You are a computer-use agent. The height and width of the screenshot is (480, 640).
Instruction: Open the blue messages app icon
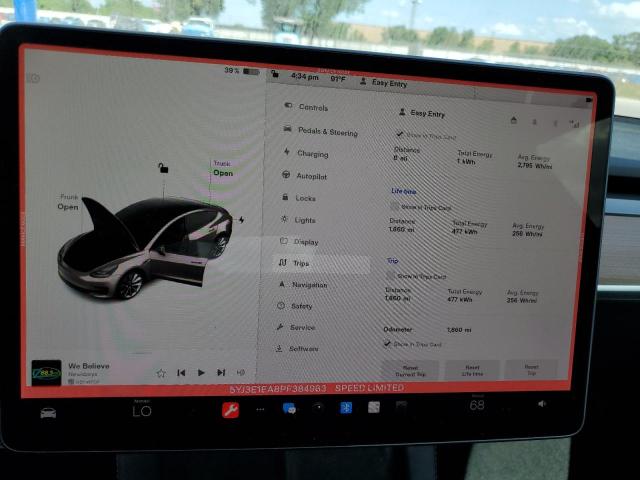(x=289, y=408)
